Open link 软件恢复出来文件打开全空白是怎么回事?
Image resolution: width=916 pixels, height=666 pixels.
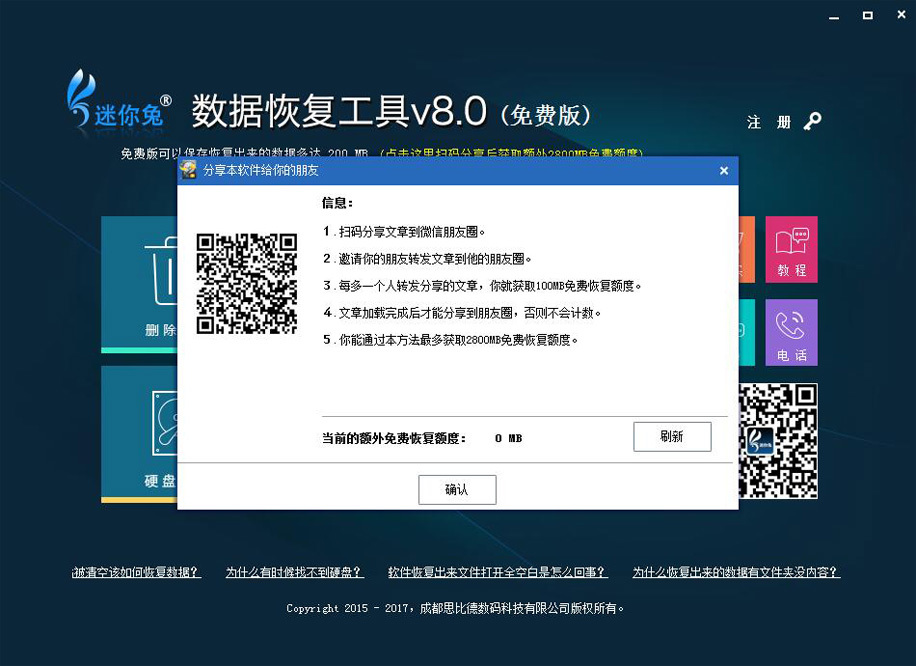pyautogui.click(x=498, y=572)
